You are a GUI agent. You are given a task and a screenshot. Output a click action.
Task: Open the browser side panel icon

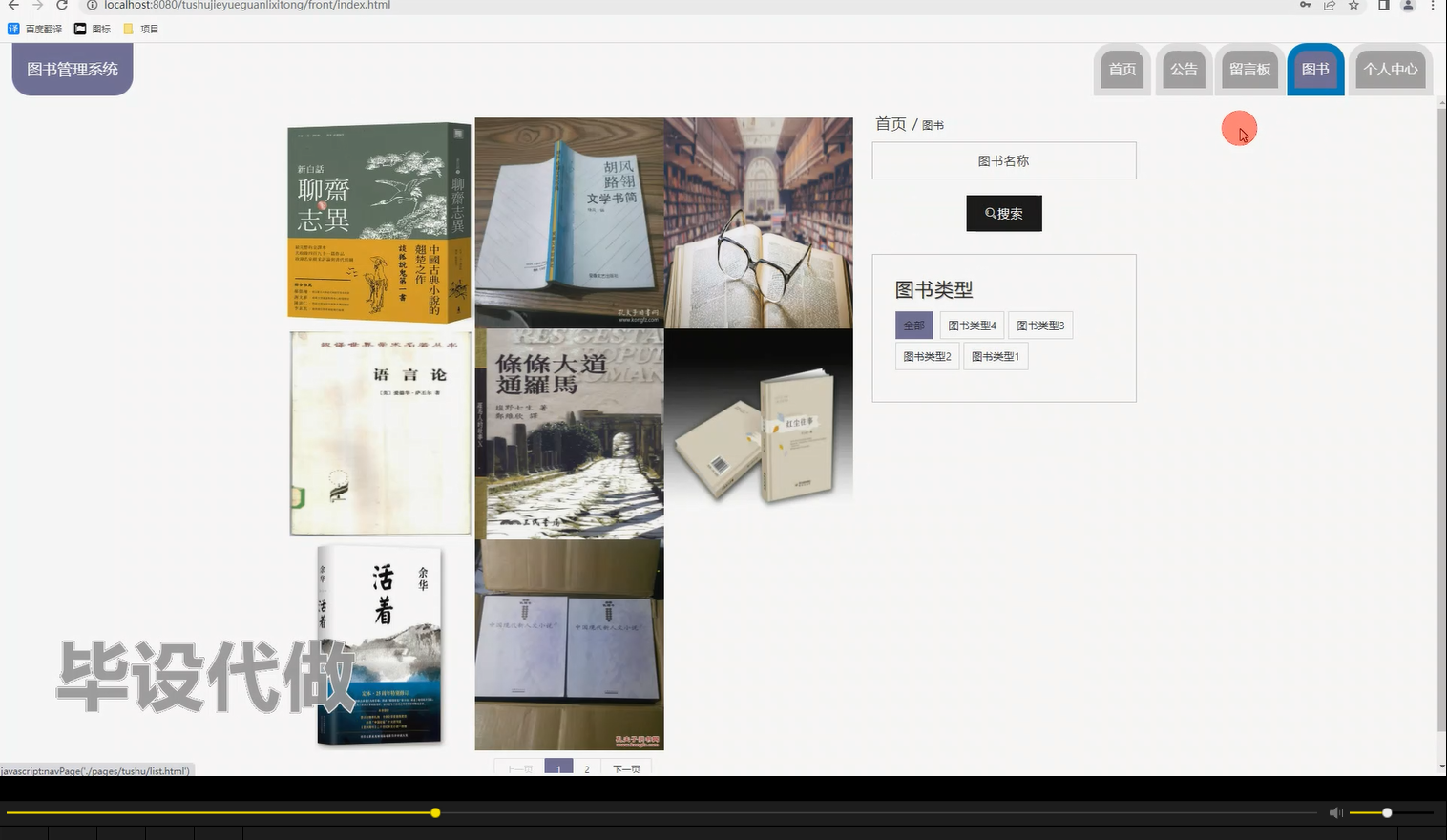point(1383,5)
